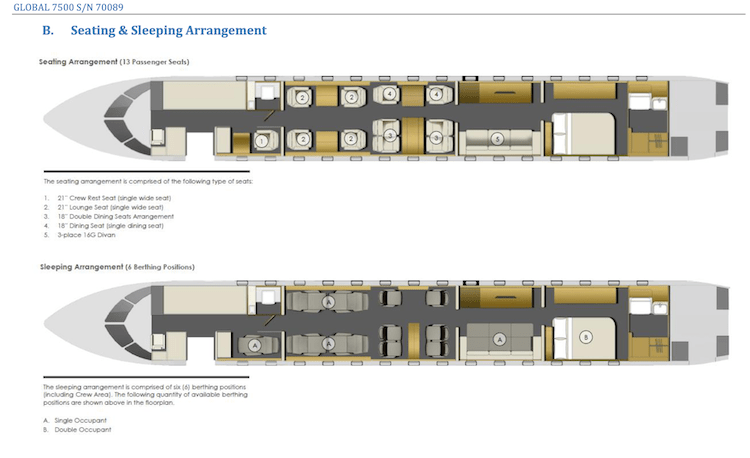Click crew rest berth A in sleeping plan

pos(254,343)
